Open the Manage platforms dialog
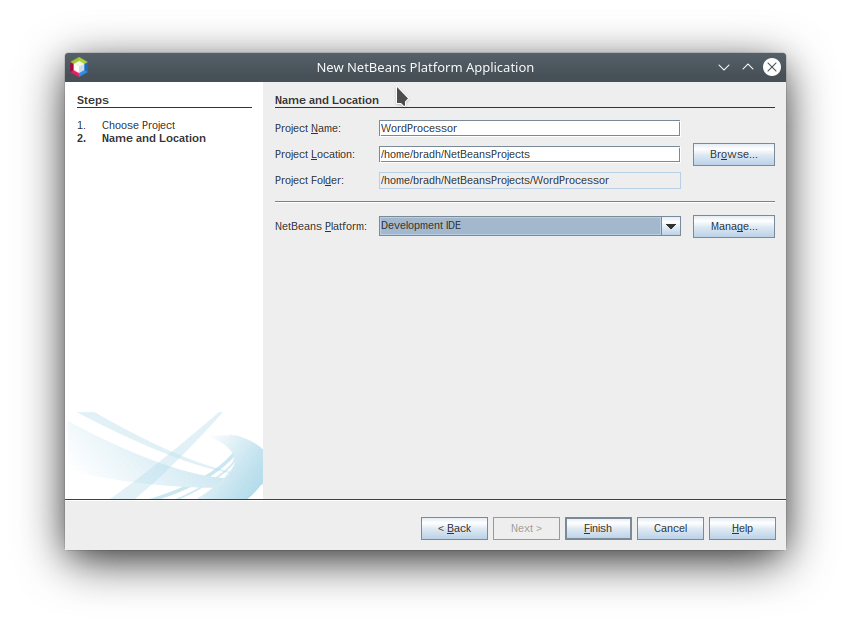 (733, 226)
